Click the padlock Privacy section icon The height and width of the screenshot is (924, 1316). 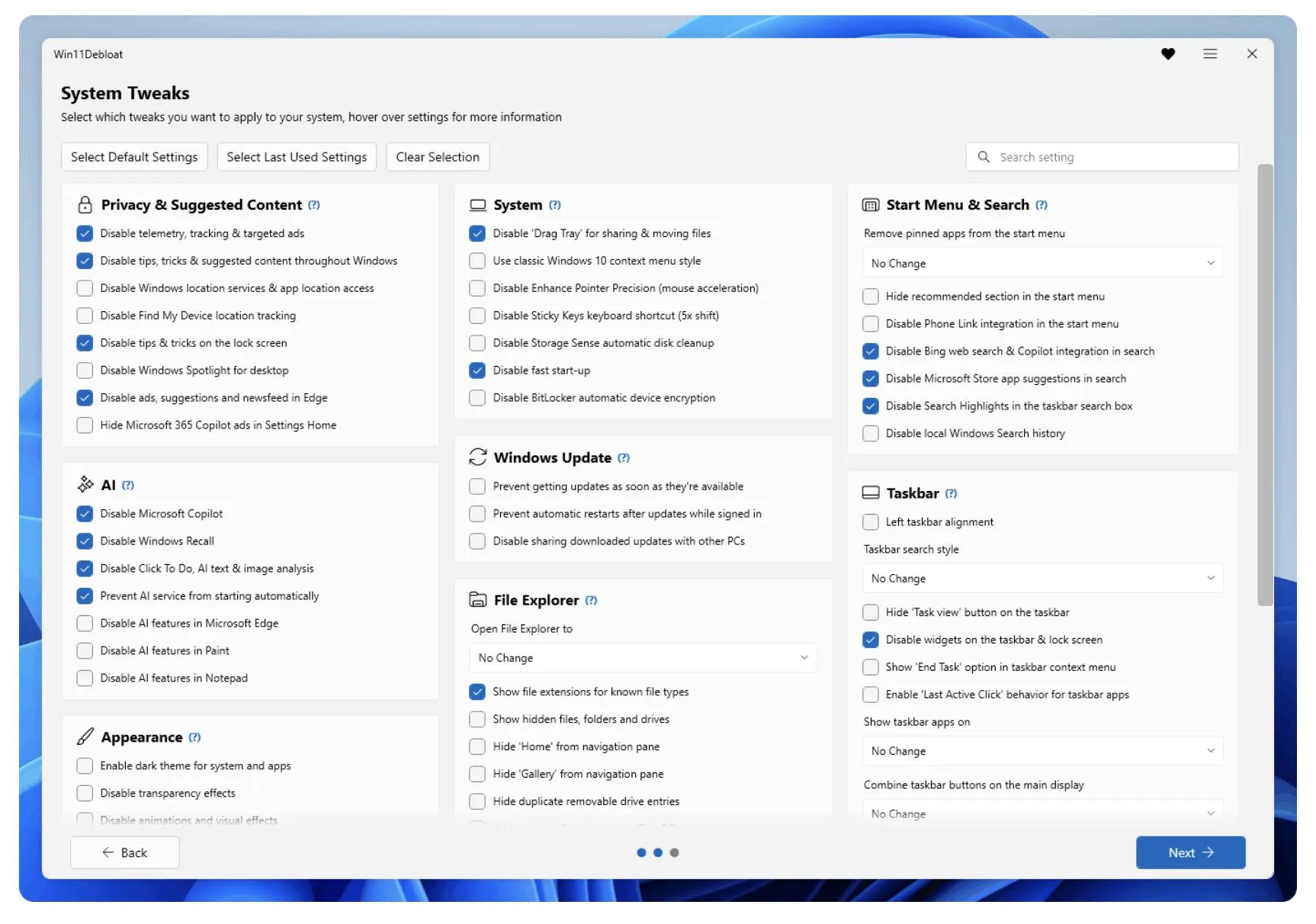85,204
